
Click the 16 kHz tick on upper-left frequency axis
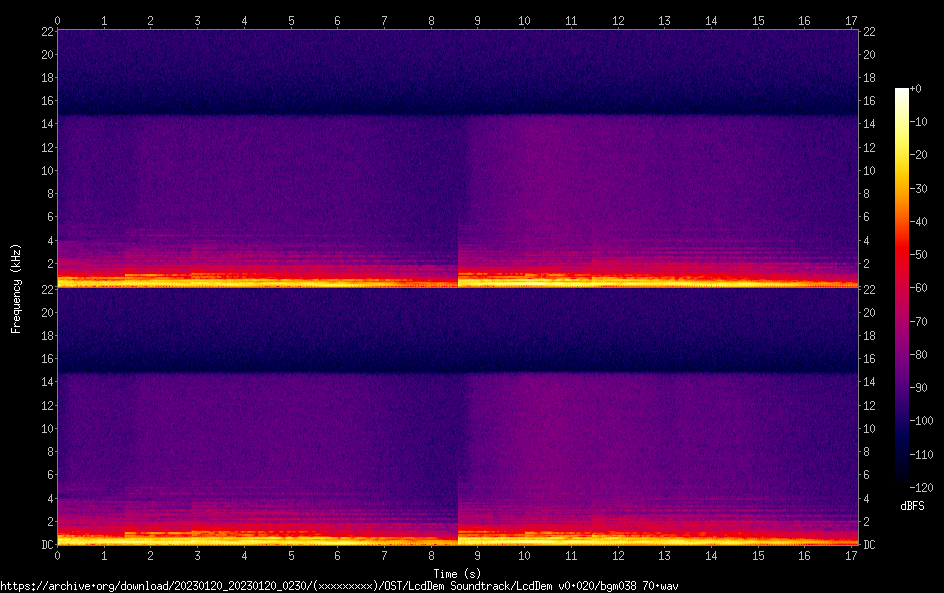click(46, 101)
